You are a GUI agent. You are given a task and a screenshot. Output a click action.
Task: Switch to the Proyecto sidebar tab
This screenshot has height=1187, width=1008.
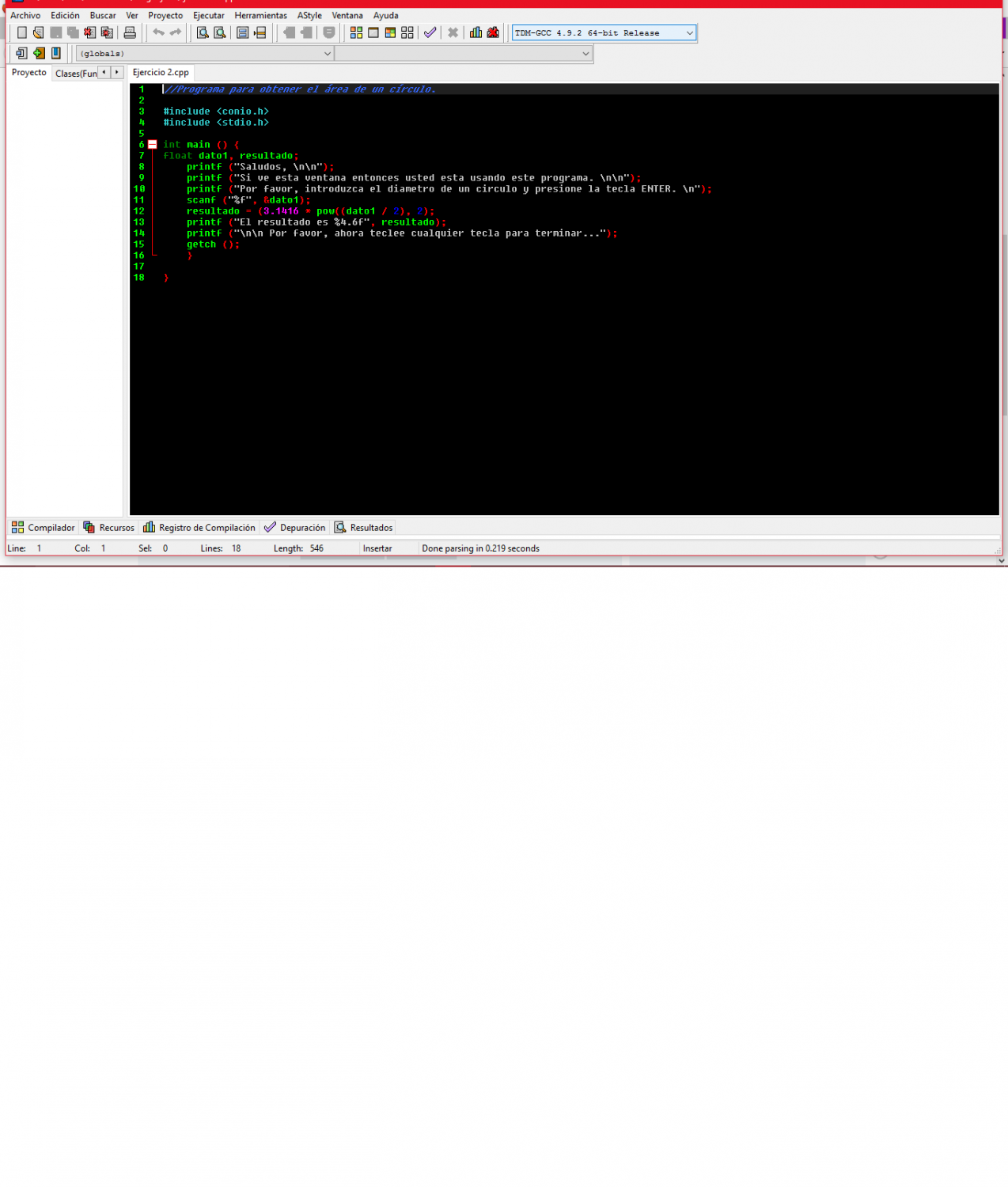(x=29, y=72)
